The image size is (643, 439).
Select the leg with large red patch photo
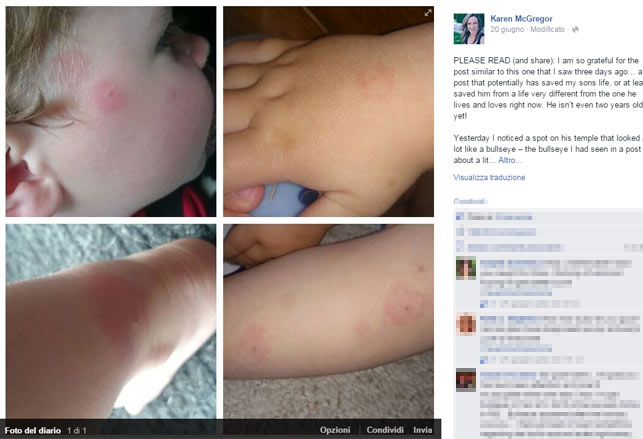(111, 321)
